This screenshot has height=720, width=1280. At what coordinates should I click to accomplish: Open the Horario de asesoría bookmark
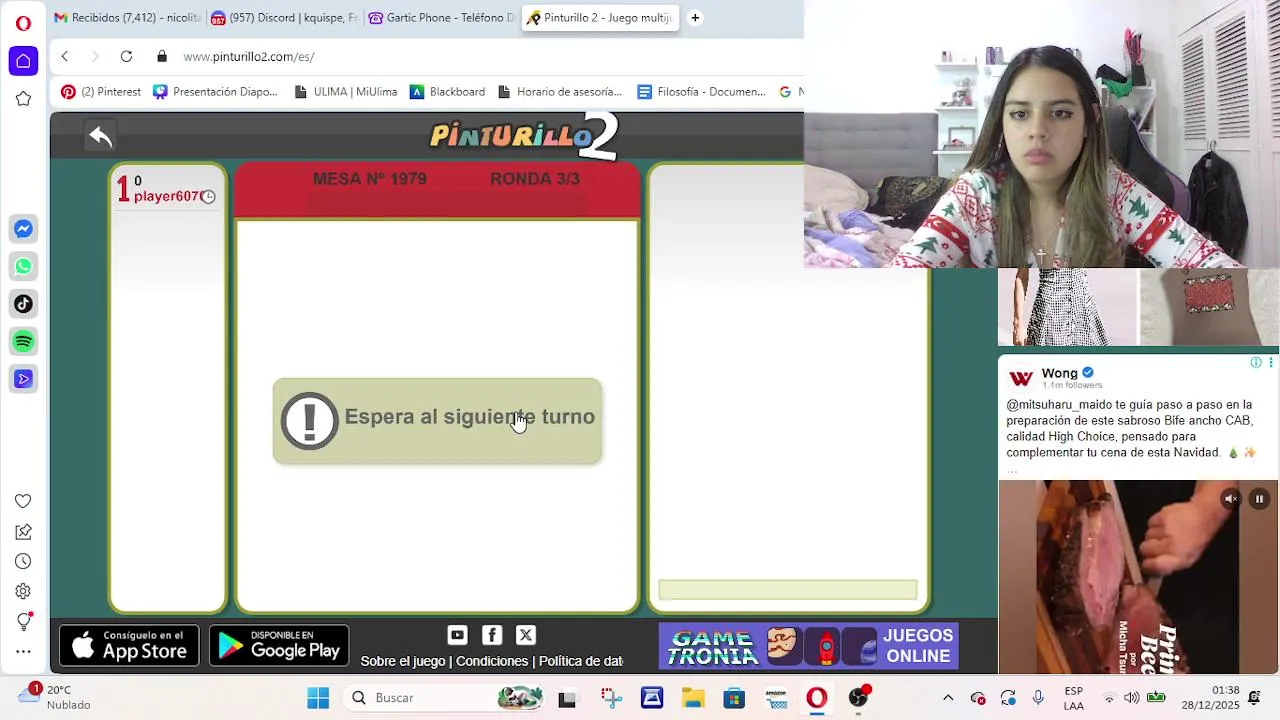click(x=559, y=92)
